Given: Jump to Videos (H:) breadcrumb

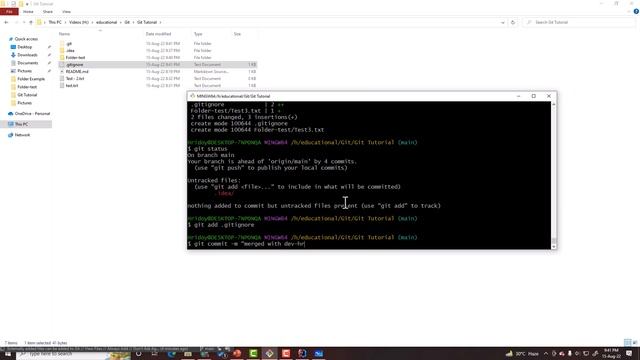Looking at the screenshot, I should point(79,22).
